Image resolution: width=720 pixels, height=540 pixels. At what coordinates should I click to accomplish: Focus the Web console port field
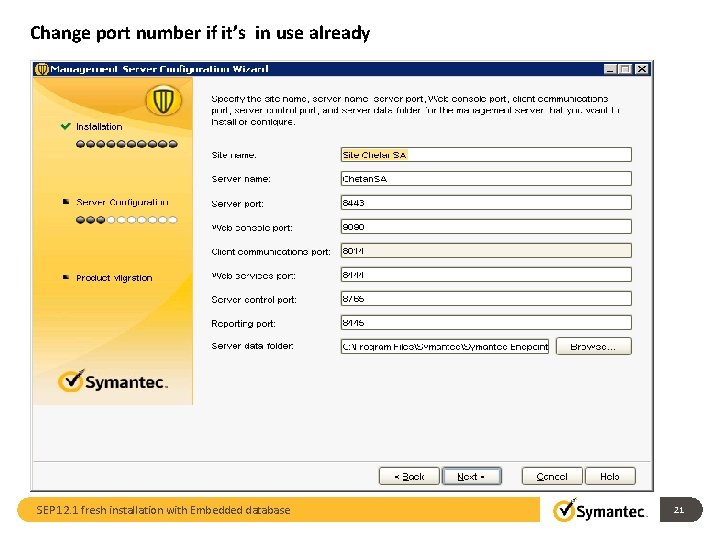coord(486,227)
